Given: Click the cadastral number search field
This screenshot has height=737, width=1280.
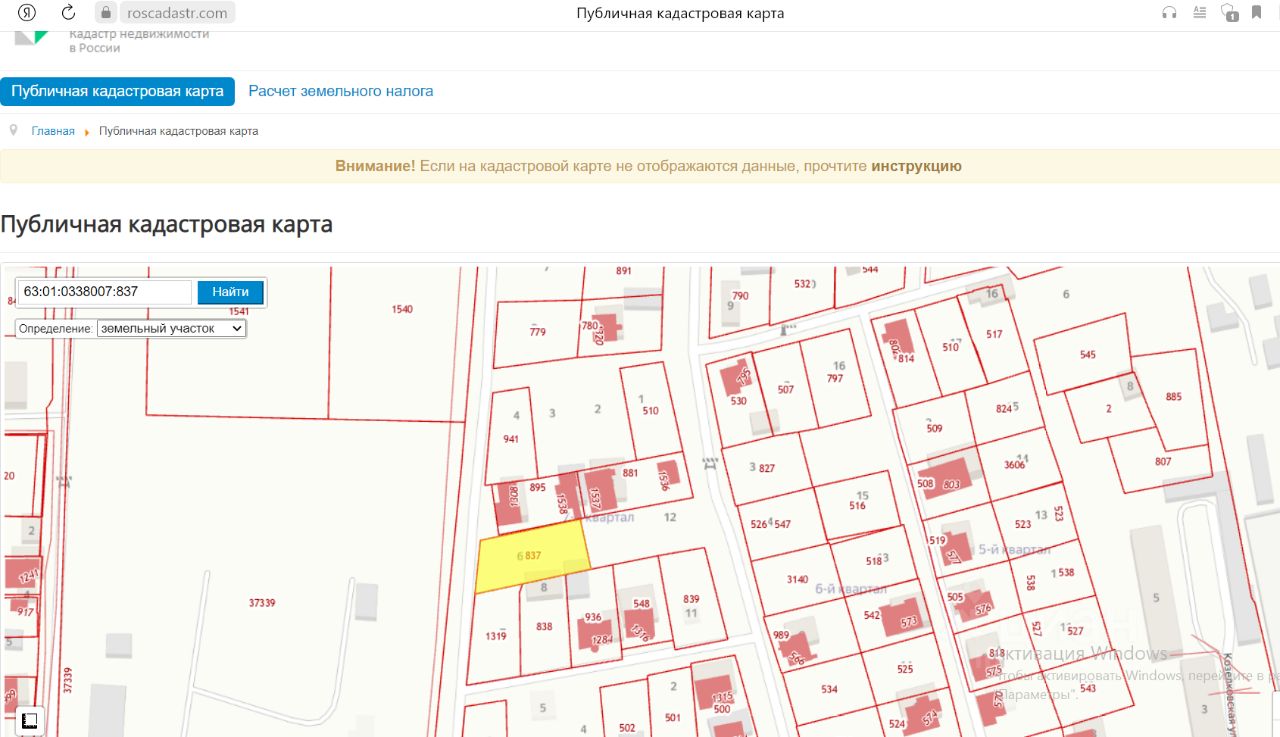Looking at the screenshot, I should (104, 292).
